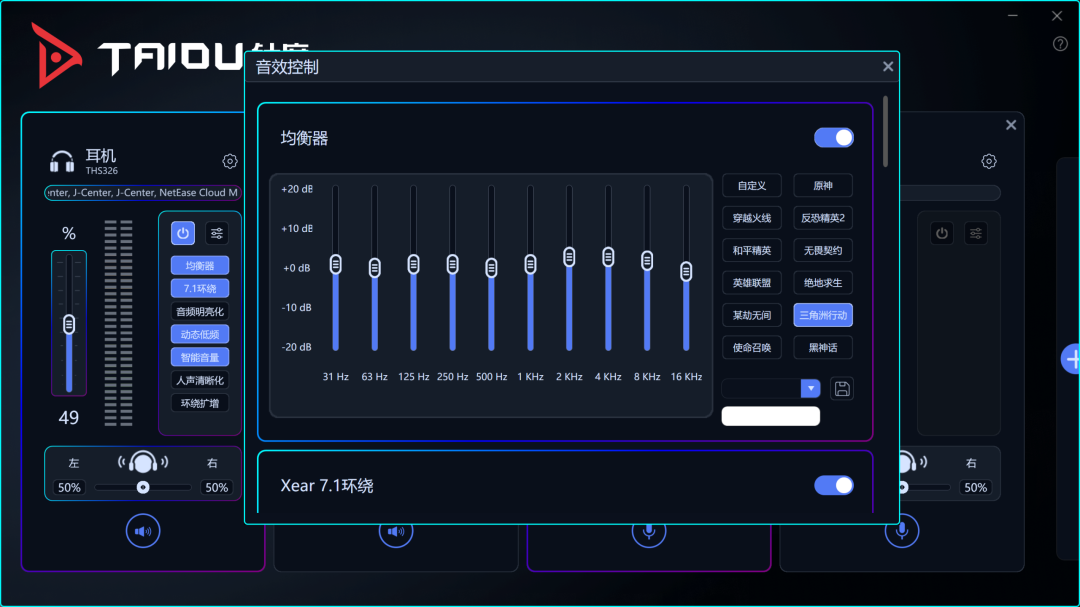The width and height of the screenshot is (1080, 607).
Task: Click the 1 KHz equalizer slider handle
Action: click(530, 264)
